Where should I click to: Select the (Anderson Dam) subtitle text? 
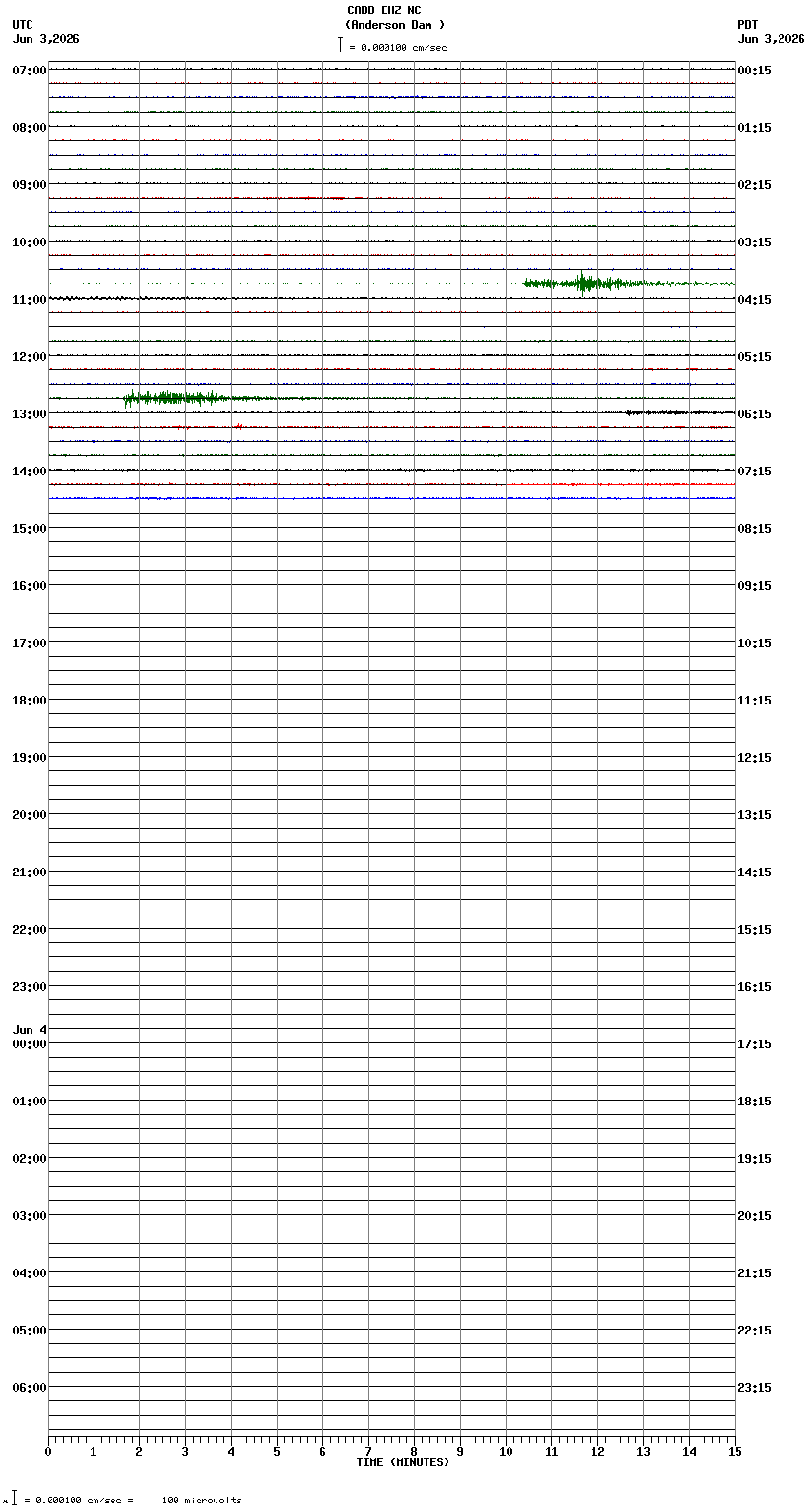pyautogui.click(x=395, y=25)
